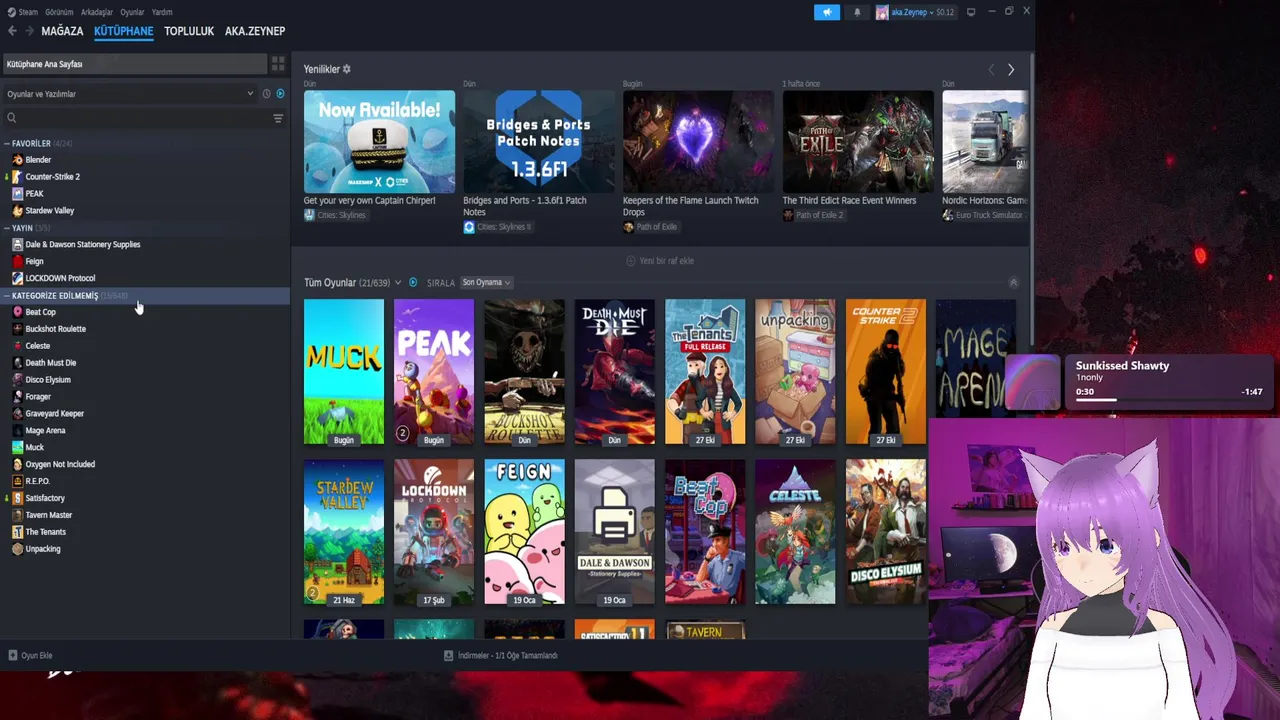Image resolution: width=1280 pixels, height=720 pixels.
Task: Open the Disco Elysium game cover
Action: 885,532
